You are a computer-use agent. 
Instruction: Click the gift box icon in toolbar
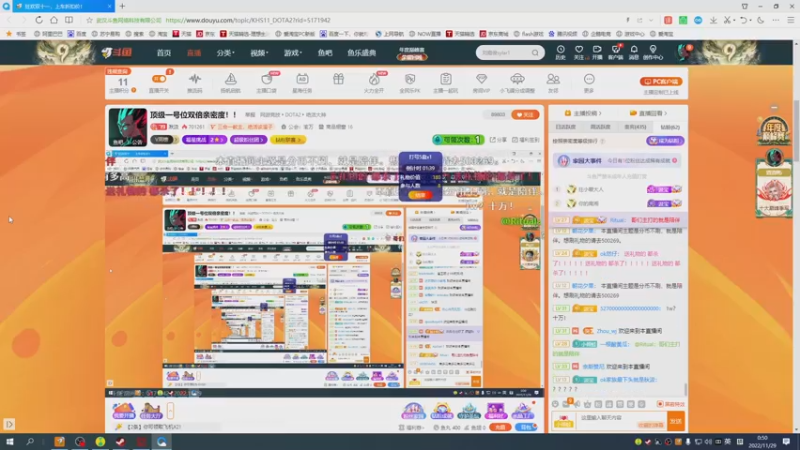pos(338,80)
